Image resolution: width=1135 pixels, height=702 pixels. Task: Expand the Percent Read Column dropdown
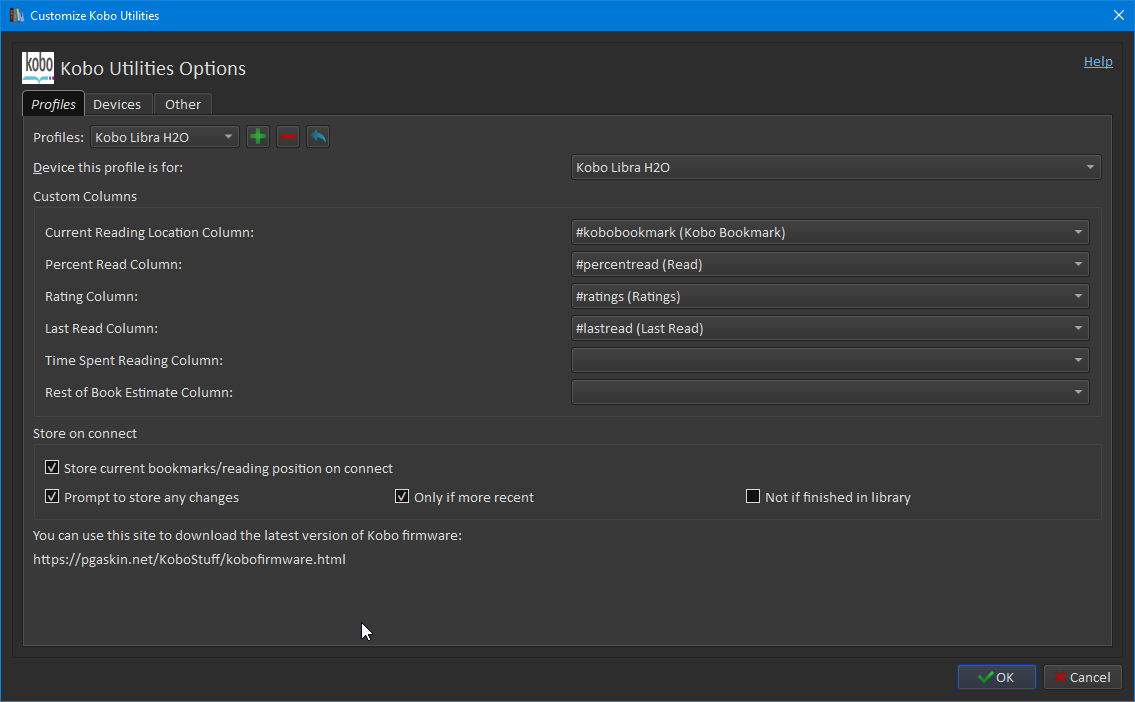click(830, 264)
